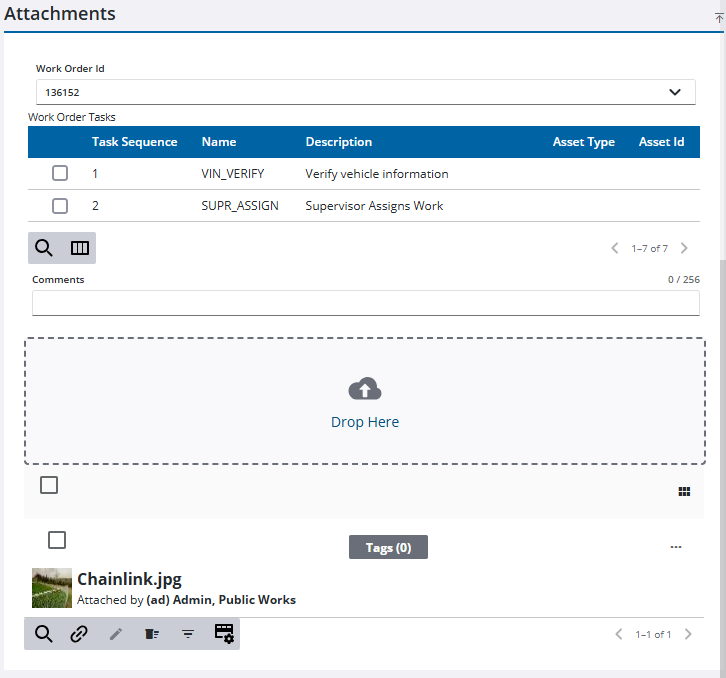Viewport: 726px width, 678px height.
Task: Click the search icon under Work Order Tasks
Action: pos(44,248)
